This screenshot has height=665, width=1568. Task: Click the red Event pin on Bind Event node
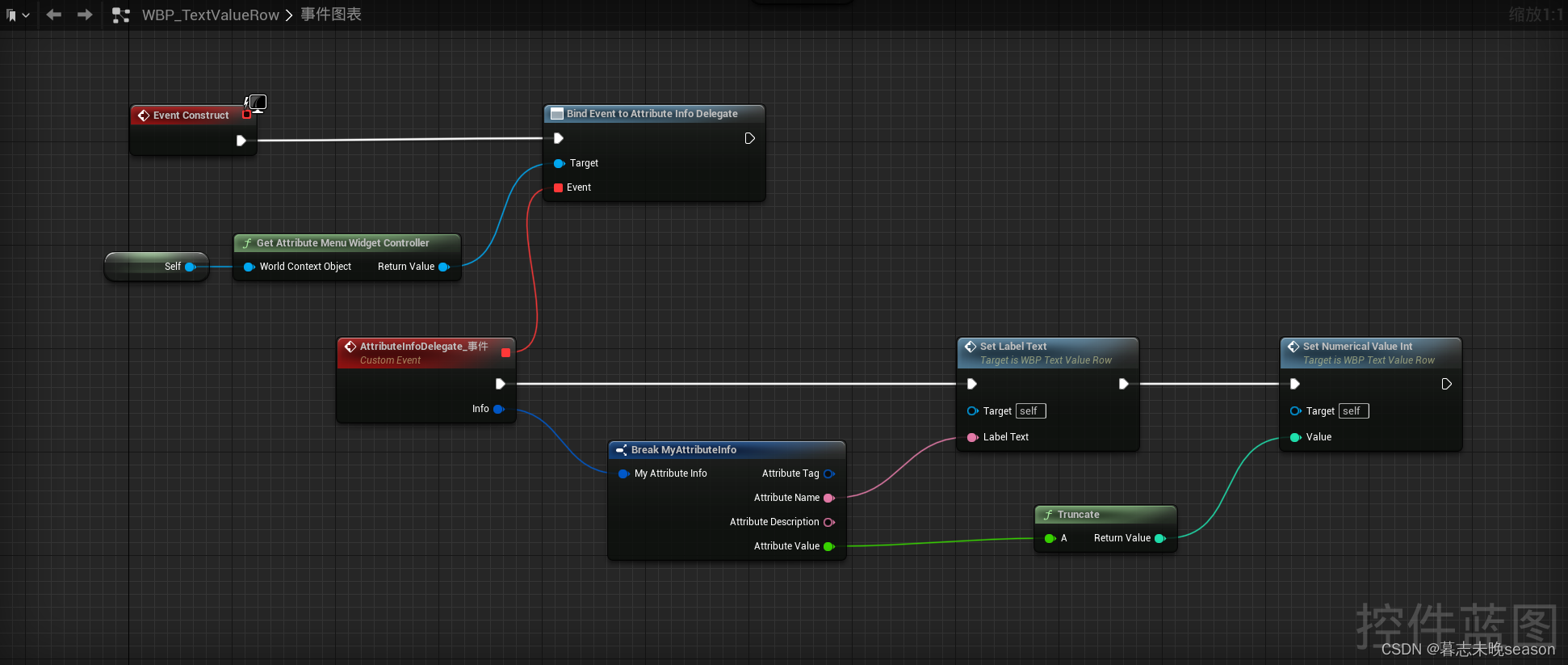pos(558,187)
